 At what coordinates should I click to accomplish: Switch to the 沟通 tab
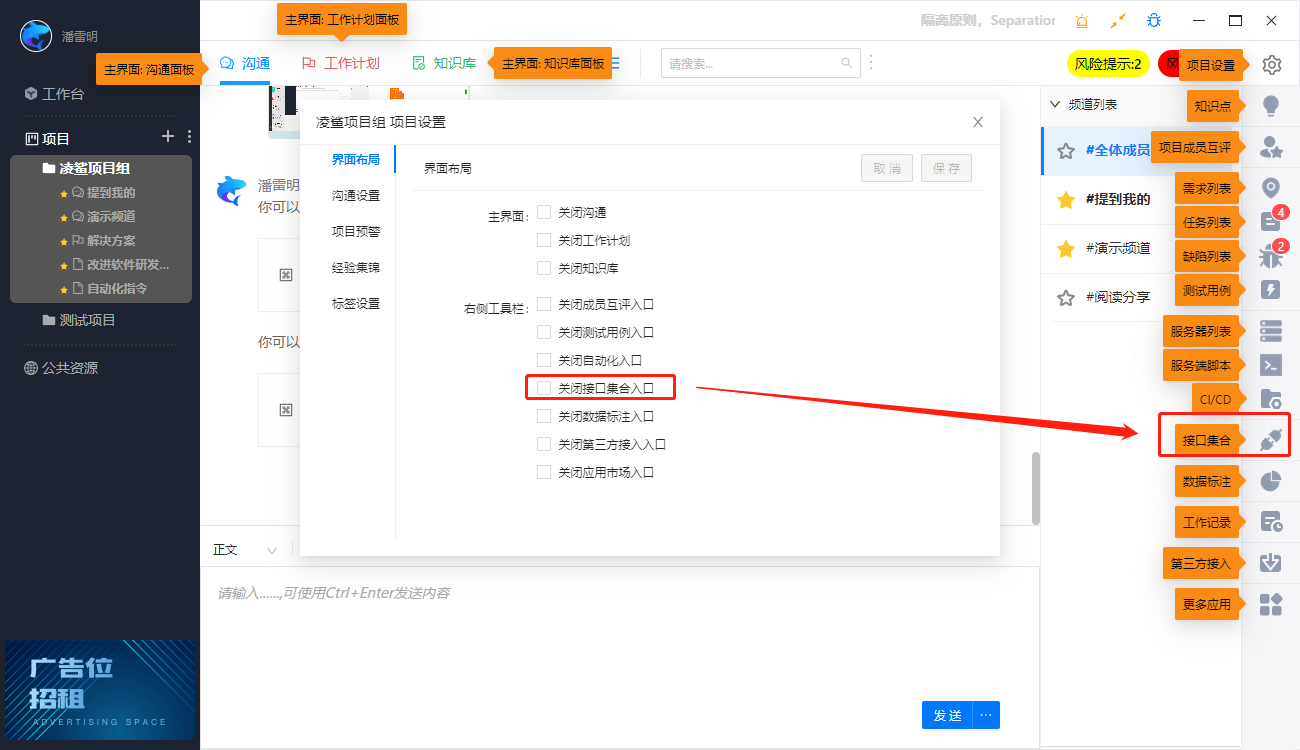[x=245, y=63]
